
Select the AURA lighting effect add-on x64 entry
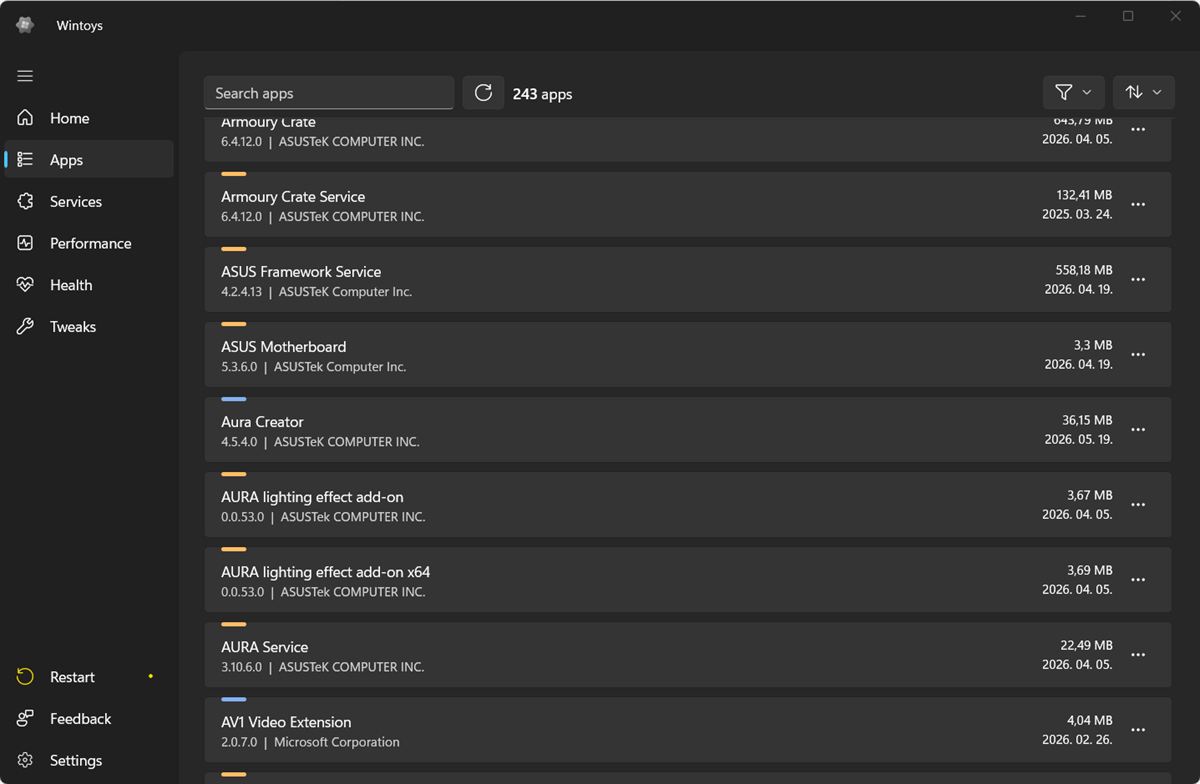coord(688,580)
